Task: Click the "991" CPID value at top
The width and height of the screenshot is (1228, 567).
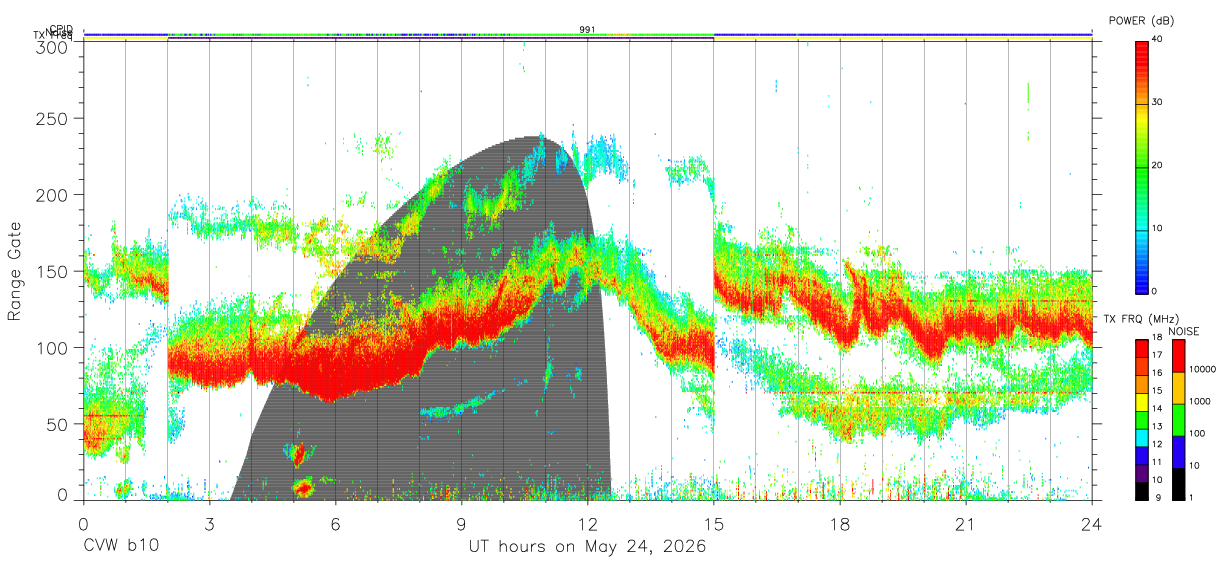Action: pyautogui.click(x=588, y=29)
